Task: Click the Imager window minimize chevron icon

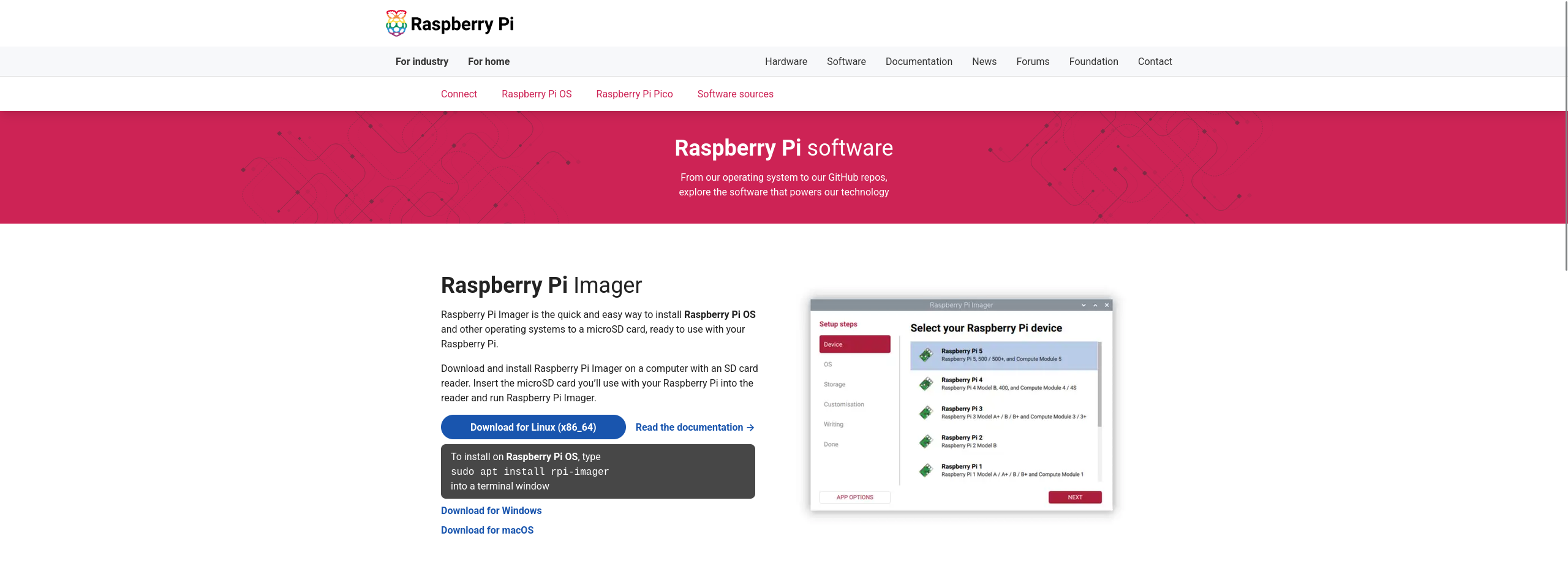Action: coord(1084,305)
